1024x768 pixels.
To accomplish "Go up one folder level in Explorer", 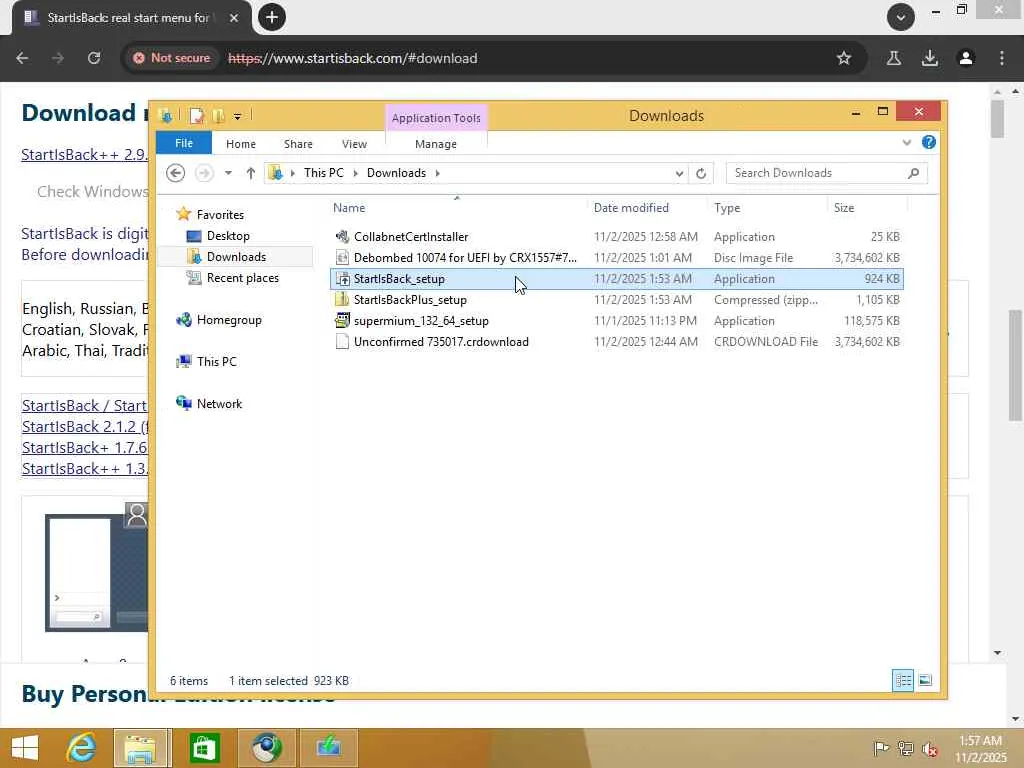I will tap(251, 173).
